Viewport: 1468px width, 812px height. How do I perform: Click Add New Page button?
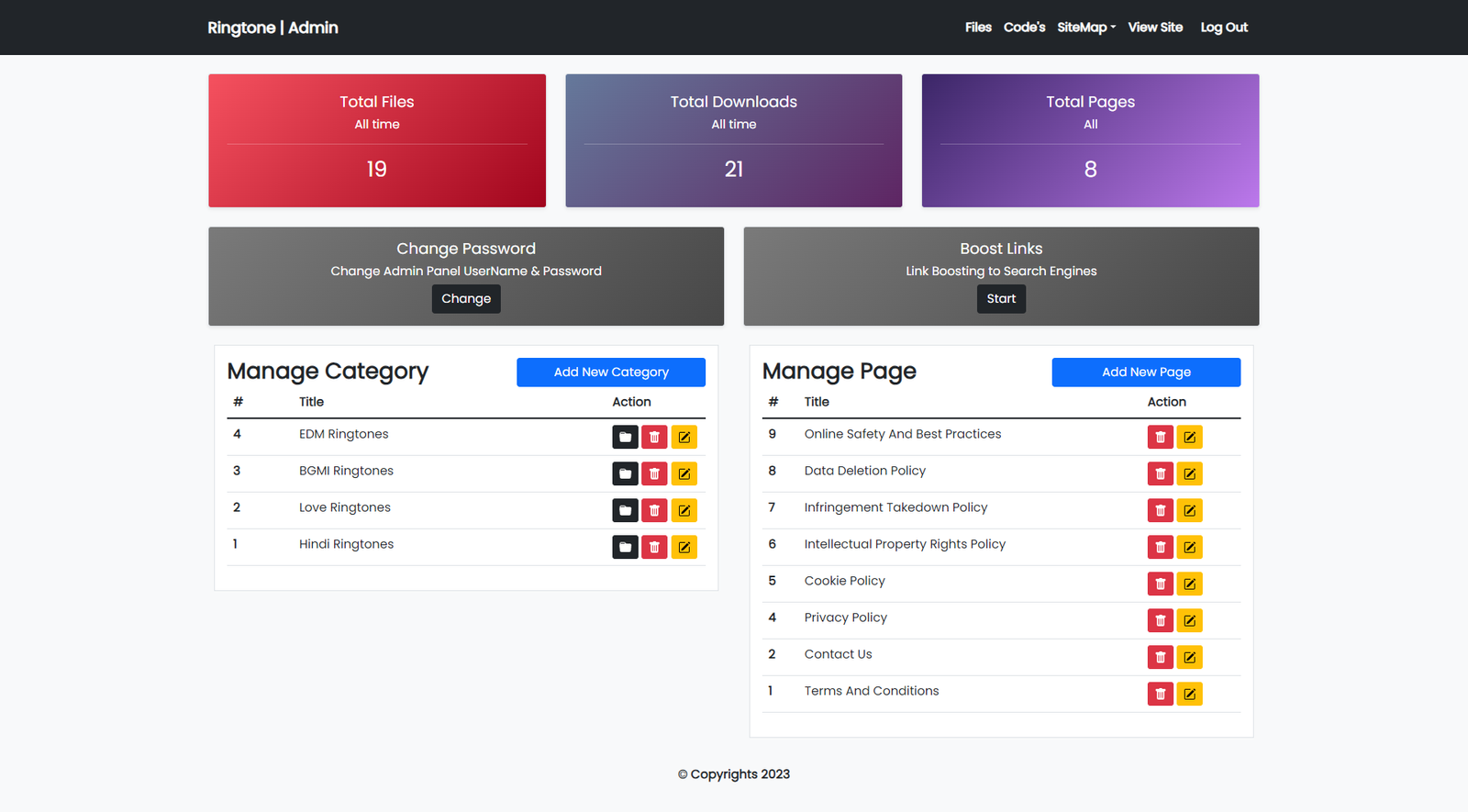[x=1146, y=373]
